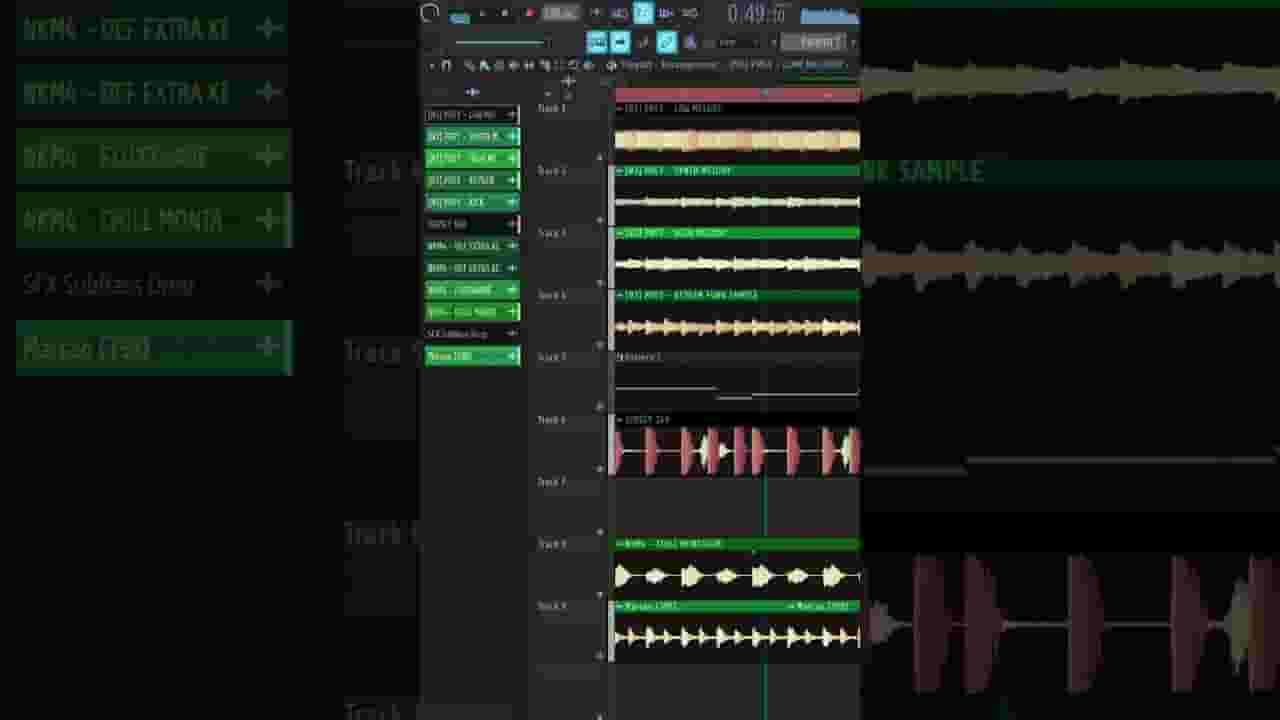The image size is (1280, 720).
Task: Select the Draw pencil tool in playlist toolbar
Action: point(469,65)
